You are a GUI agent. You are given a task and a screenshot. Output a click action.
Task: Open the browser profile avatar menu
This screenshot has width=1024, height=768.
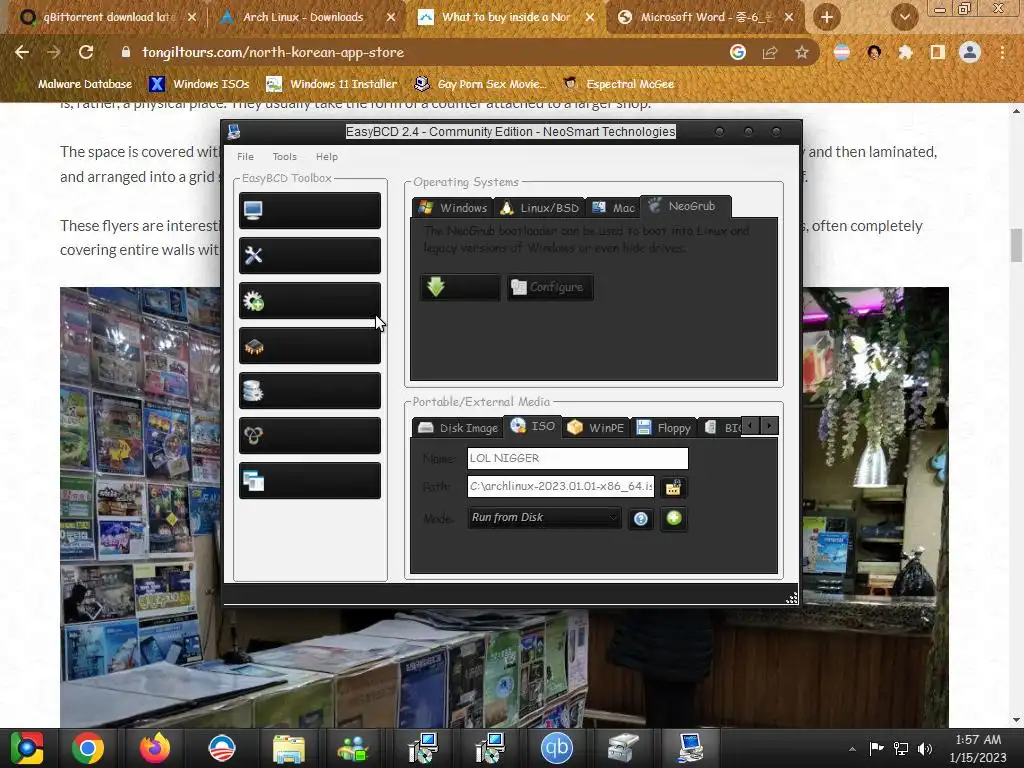pos(970,52)
